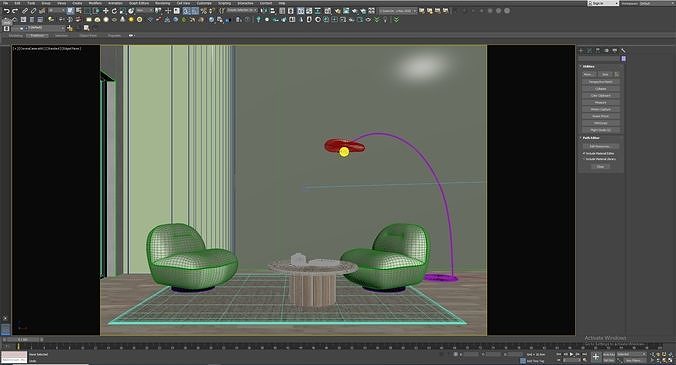This screenshot has height=365, width=676.
Task: Toggle the Include Material Editor checkbox
Action: coord(584,153)
